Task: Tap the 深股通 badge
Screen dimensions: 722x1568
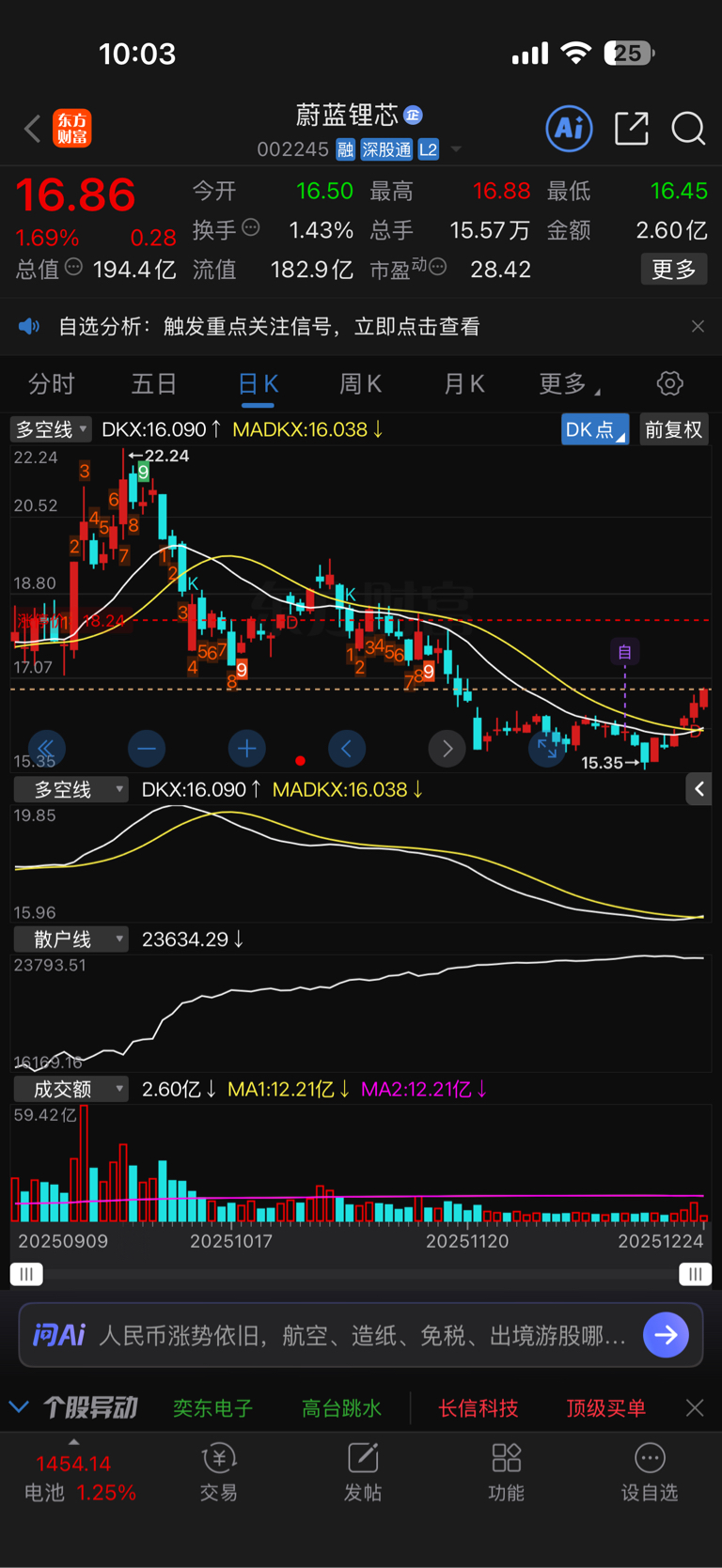Action: pos(386,149)
